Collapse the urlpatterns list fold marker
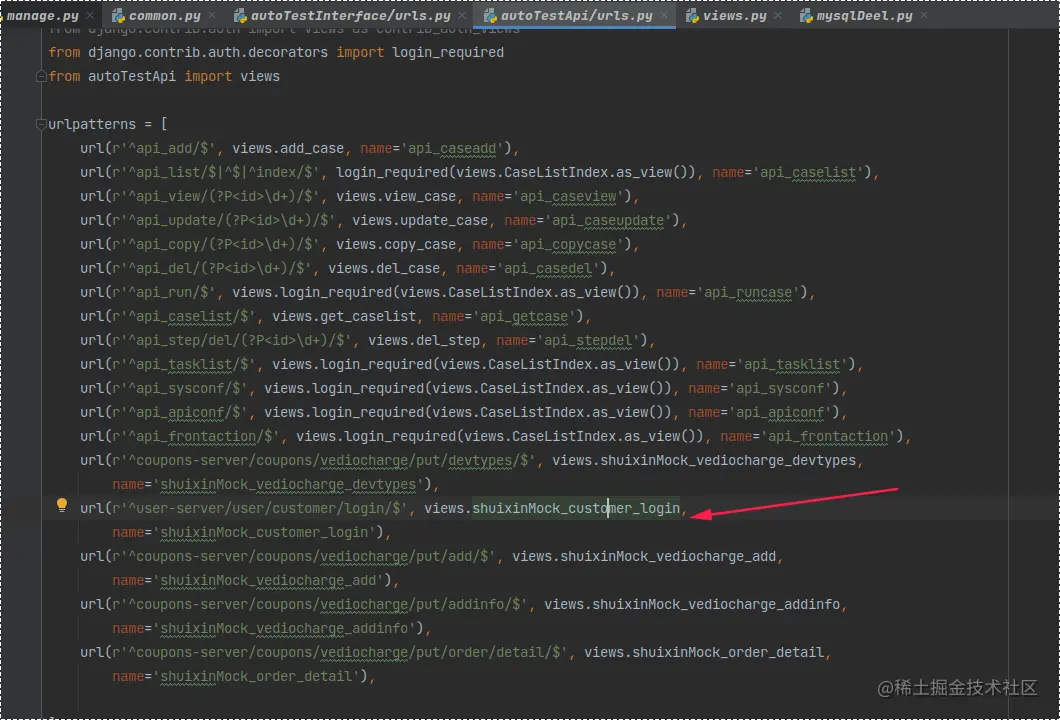This screenshot has width=1060, height=720. tap(41, 124)
